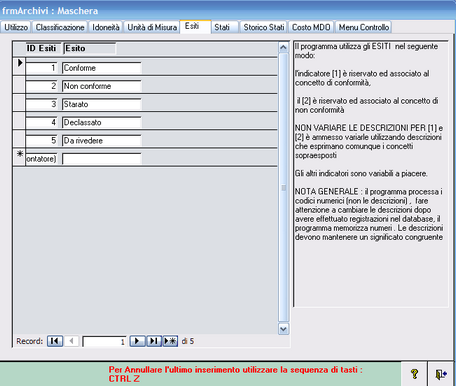456x386 pixels.
Task: Click ID field with value 3
Action: (x=41, y=104)
